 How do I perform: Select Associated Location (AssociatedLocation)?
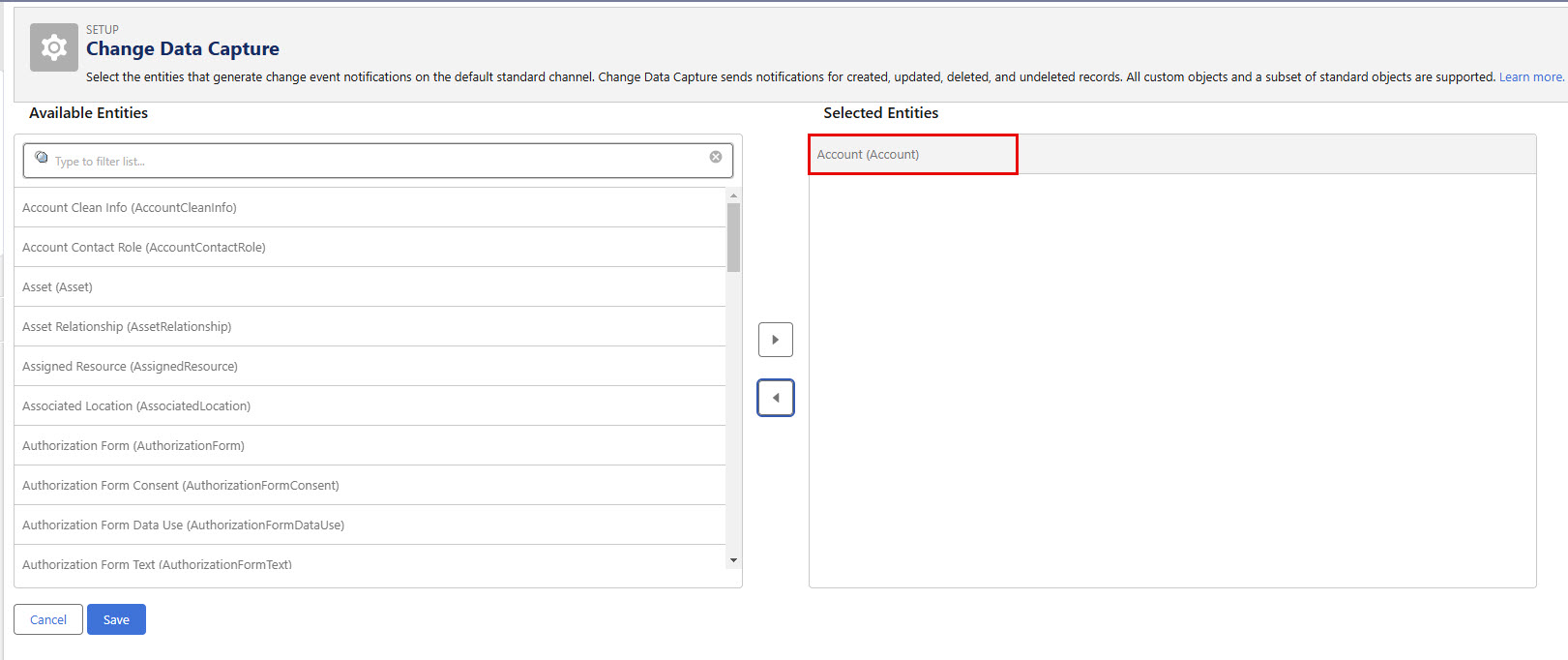(370, 405)
